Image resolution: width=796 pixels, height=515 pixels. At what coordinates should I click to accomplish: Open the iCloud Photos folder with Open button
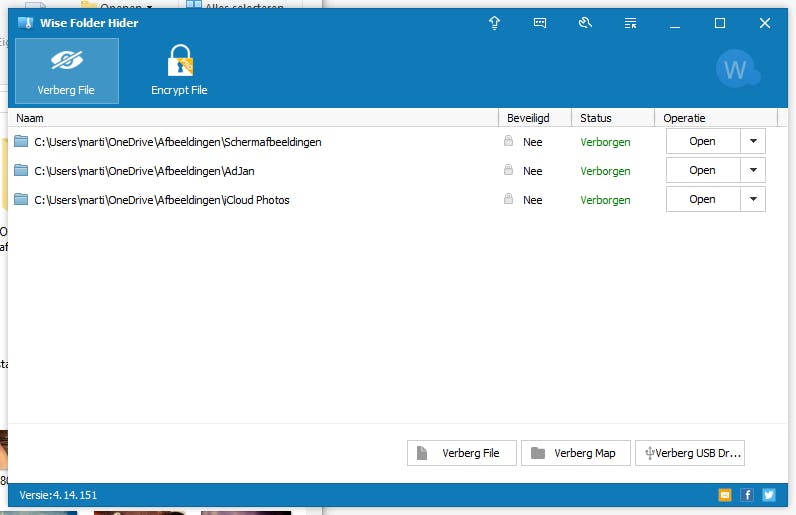point(703,199)
